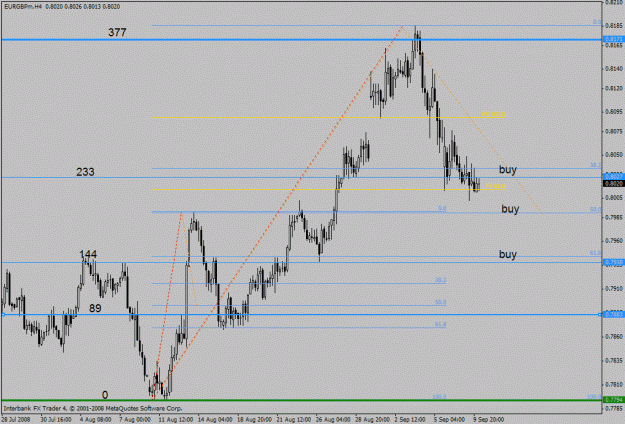Click the 0.8075 price axis value

pyautogui.click(x=614, y=131)
